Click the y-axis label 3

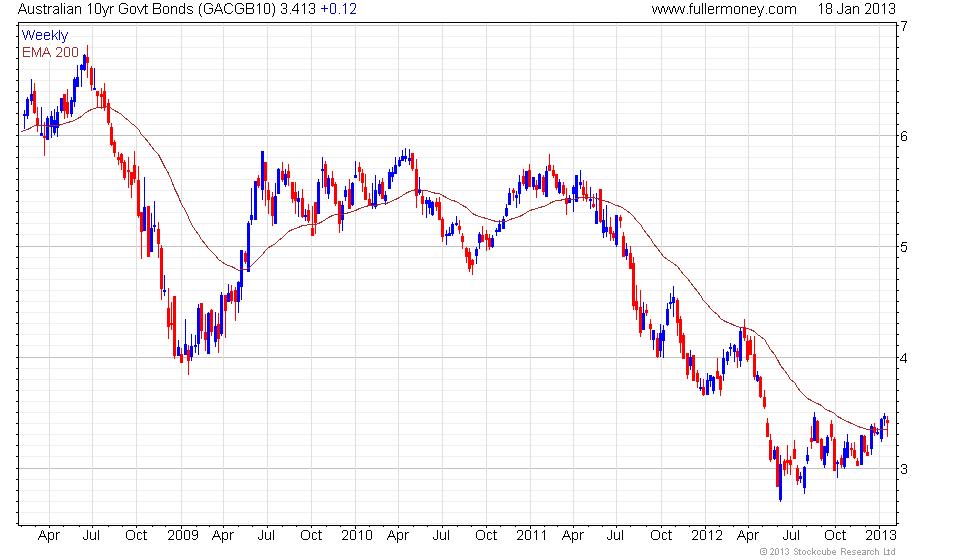[x=904, y=469]
